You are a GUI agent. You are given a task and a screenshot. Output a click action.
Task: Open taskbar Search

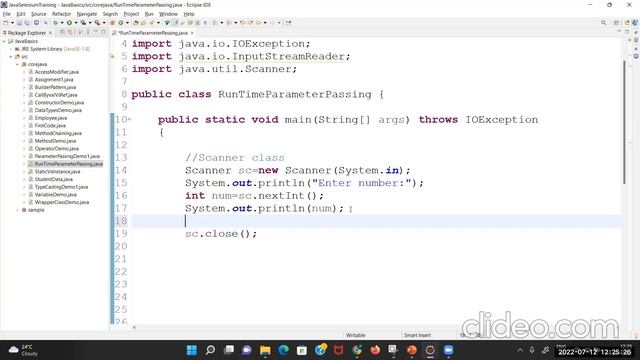[x=210, y=350]
